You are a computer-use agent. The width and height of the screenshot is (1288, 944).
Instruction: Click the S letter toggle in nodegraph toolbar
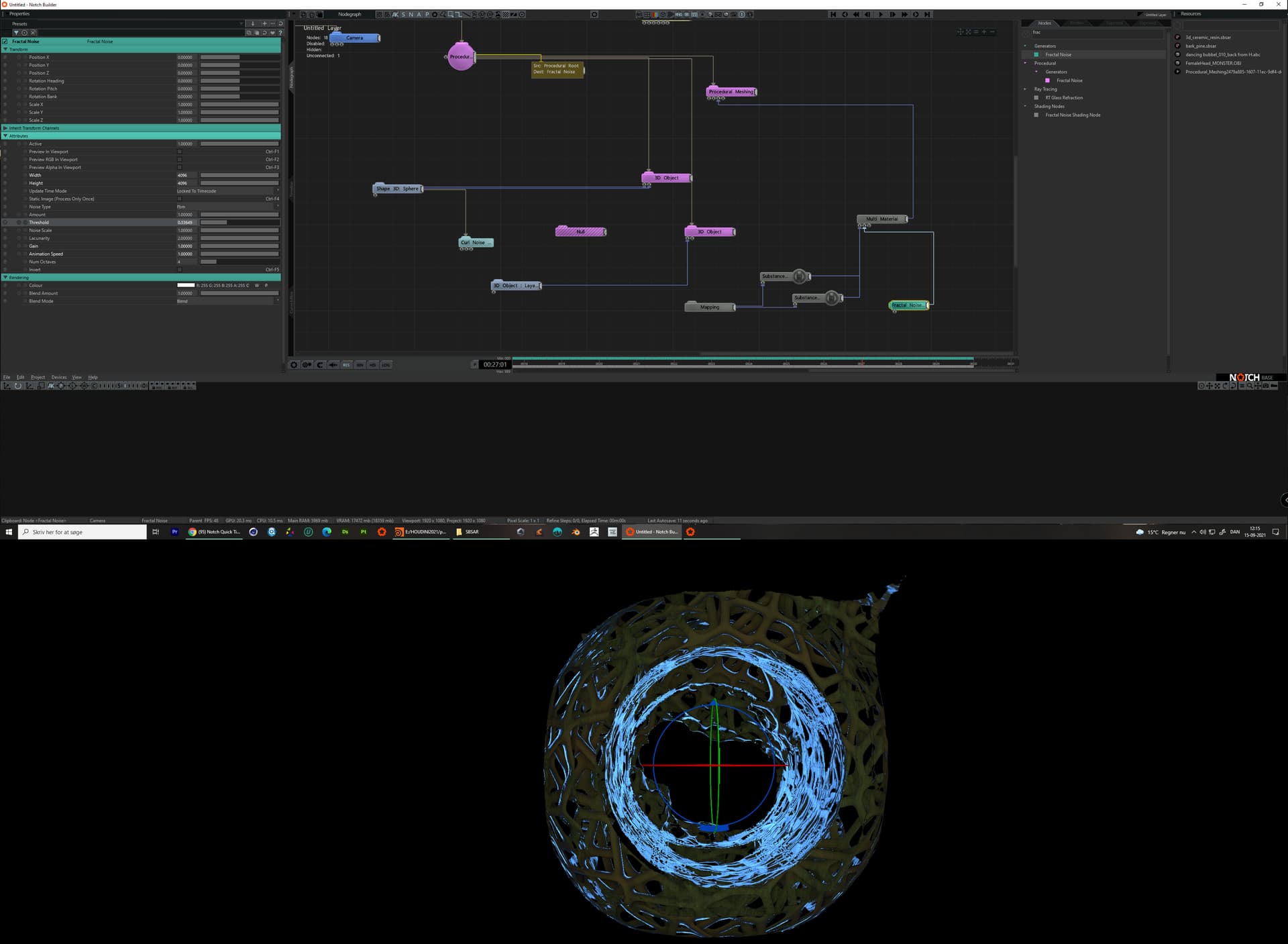[x=403, y=14]
